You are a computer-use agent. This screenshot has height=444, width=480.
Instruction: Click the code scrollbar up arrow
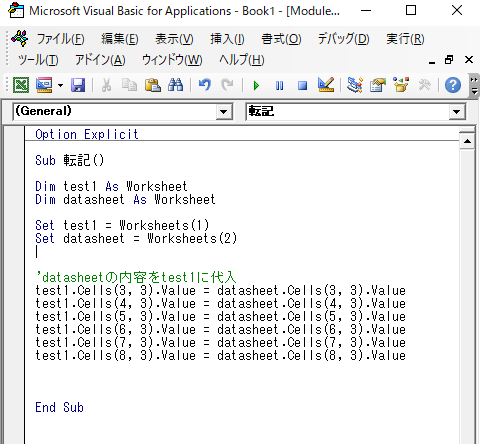[467, 141]
